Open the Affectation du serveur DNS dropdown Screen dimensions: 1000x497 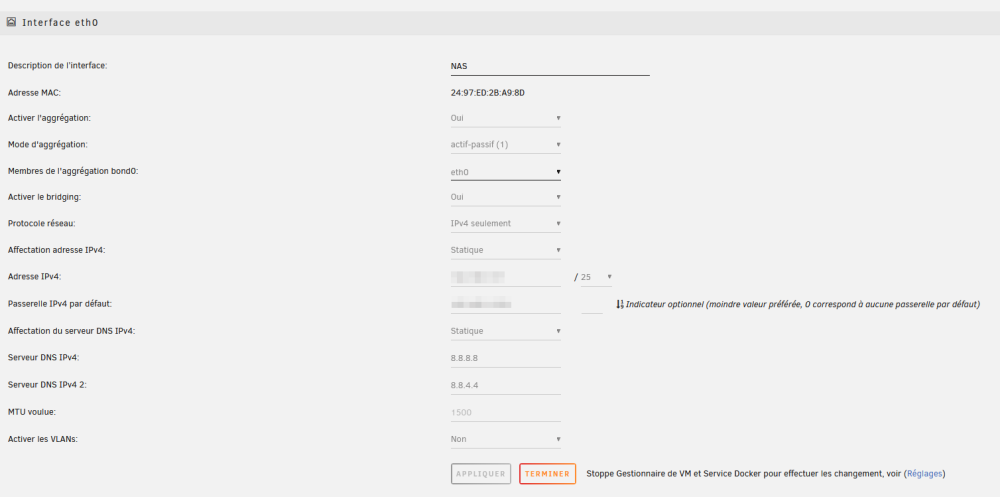pos(506,331)
